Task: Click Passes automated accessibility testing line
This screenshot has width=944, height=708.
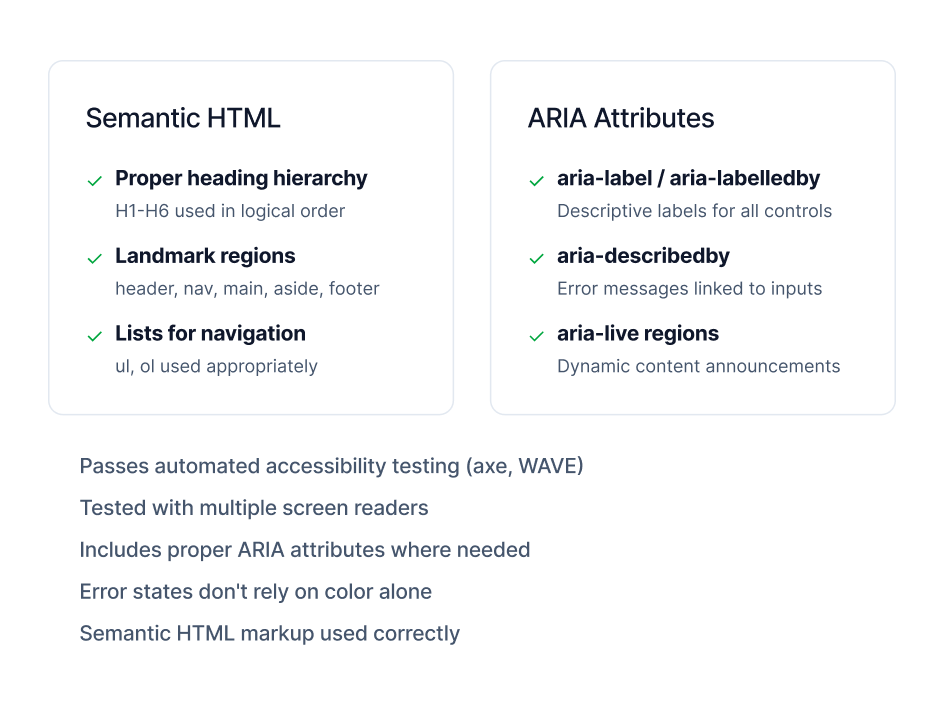Action: [332, 467]
